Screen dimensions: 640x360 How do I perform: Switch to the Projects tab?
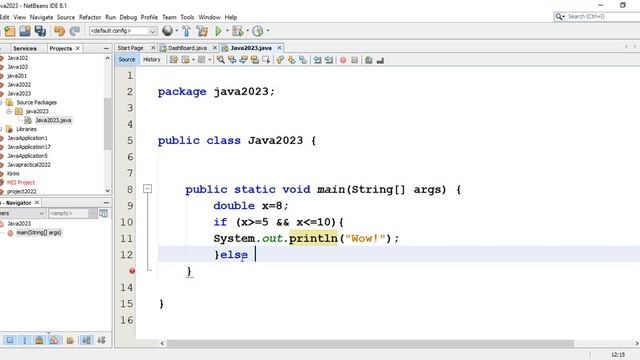pos(60,48)
